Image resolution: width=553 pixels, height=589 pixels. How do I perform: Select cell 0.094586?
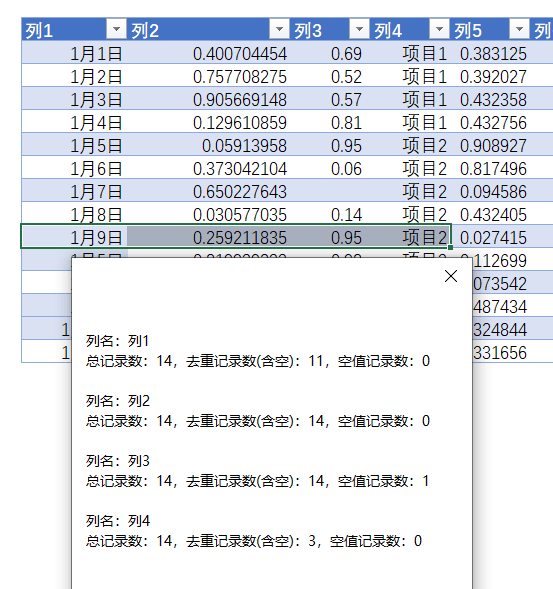point(490,190)
